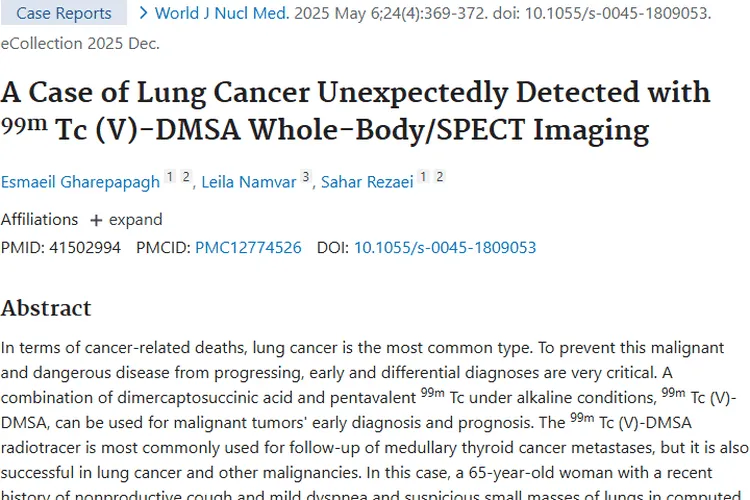Open author Esmaeil Gharepapagh's link

[79, 182]
